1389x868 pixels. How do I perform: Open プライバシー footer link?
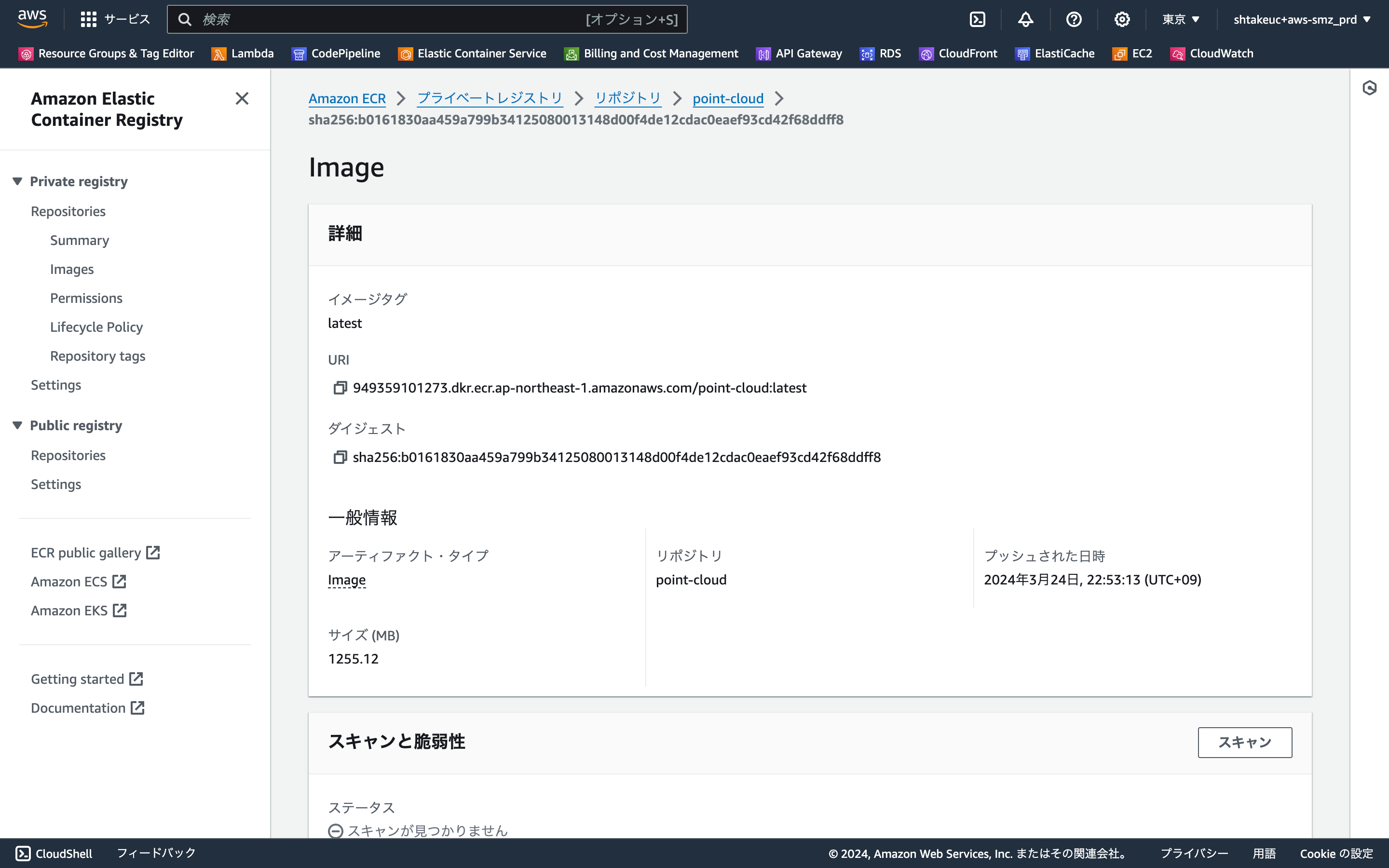(x=1195, y=854)
